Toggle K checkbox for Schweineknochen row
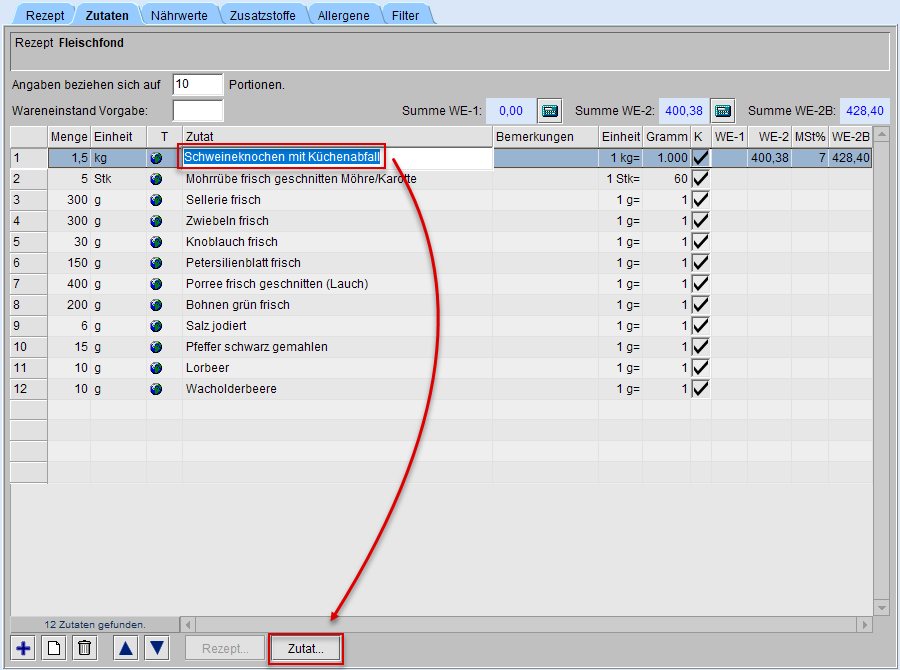Viewport: 900px width, 670px height. point(701,158)
